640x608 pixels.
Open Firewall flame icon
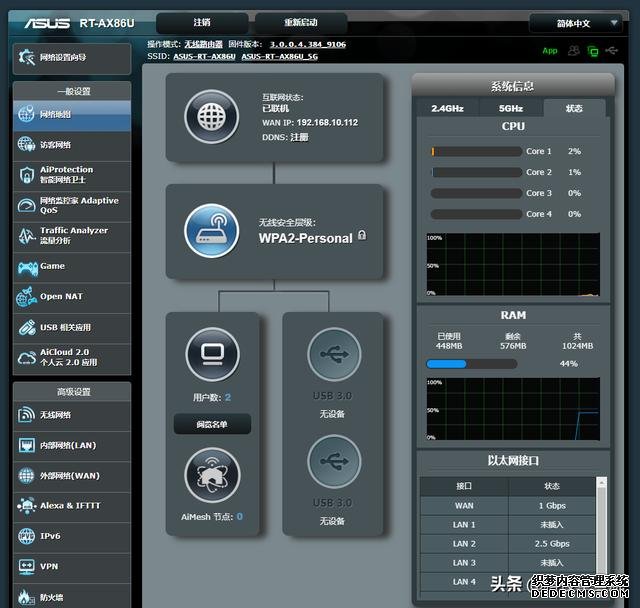(26, 597)
